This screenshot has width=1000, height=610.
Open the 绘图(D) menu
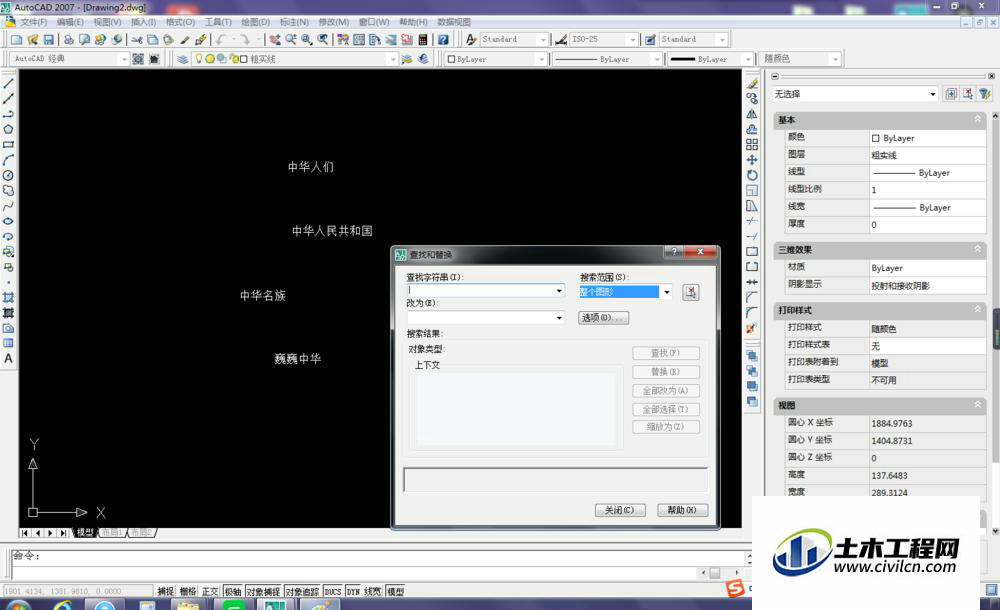coord(255,22)
